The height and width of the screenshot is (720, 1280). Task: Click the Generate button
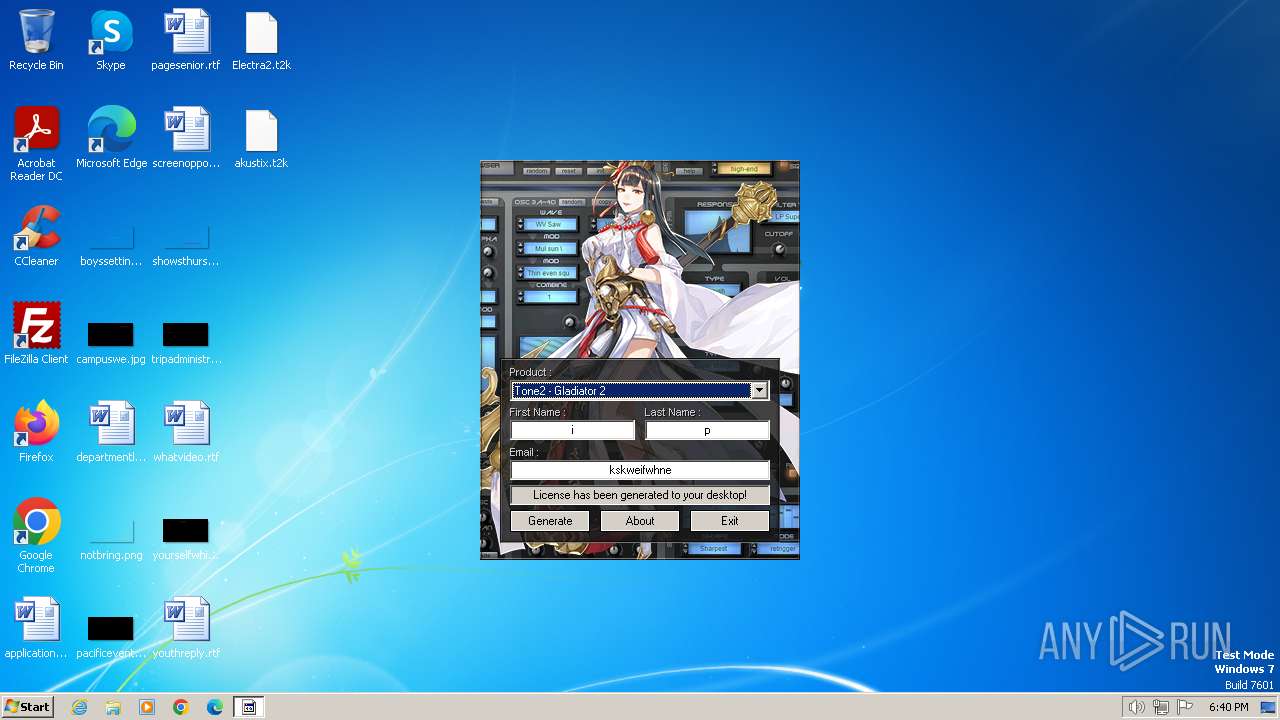pyautogui.click(x=550, y=521)
